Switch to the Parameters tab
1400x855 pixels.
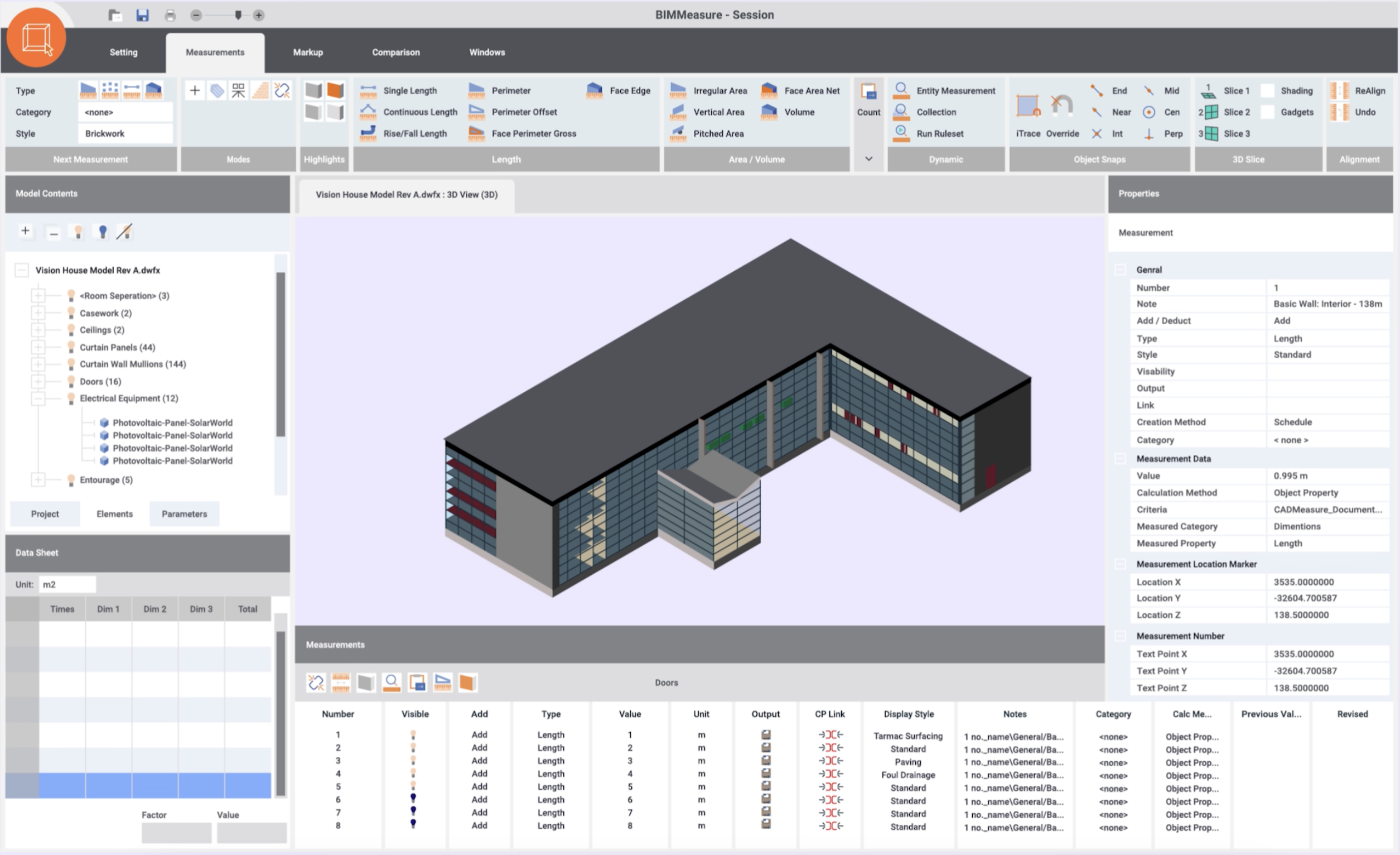click(x=184, y=513)
